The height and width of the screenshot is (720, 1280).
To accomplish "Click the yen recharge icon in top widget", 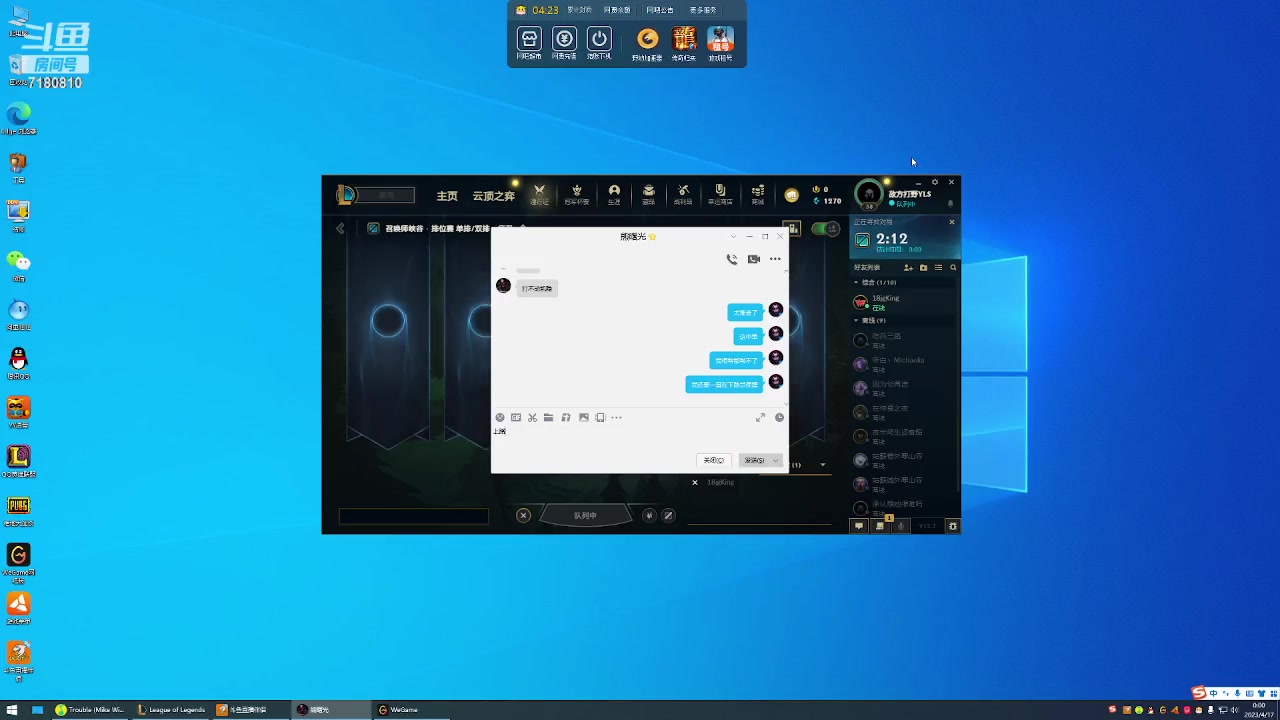I will (x=564, y=39).
